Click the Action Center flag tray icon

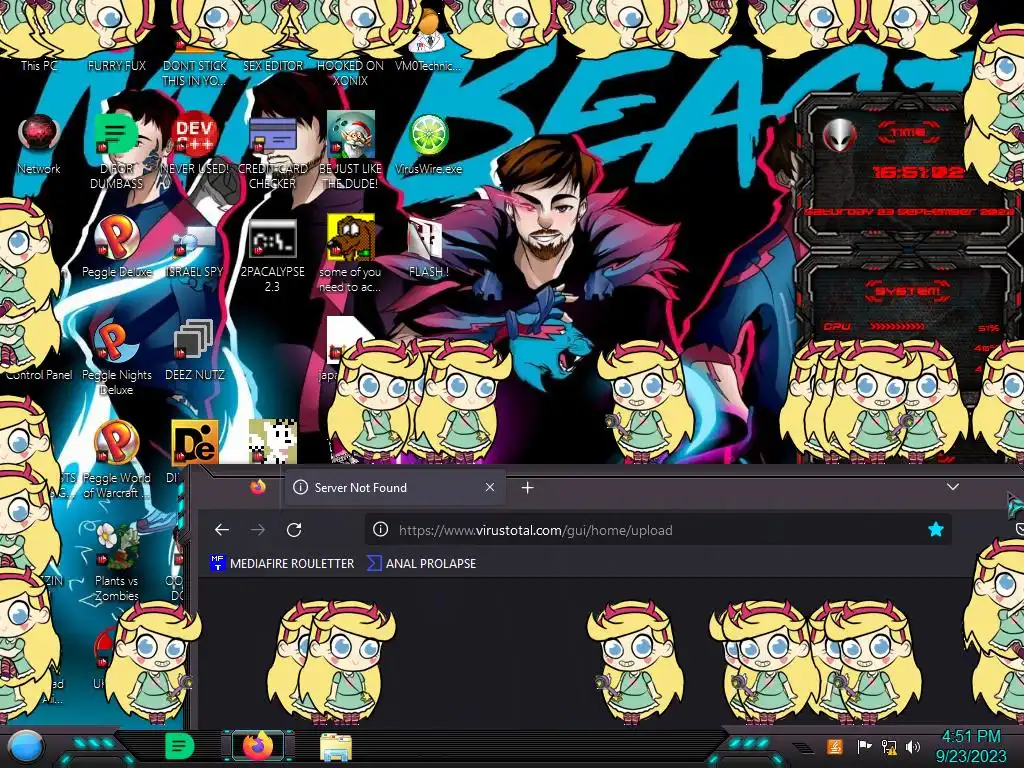(864, 747)
